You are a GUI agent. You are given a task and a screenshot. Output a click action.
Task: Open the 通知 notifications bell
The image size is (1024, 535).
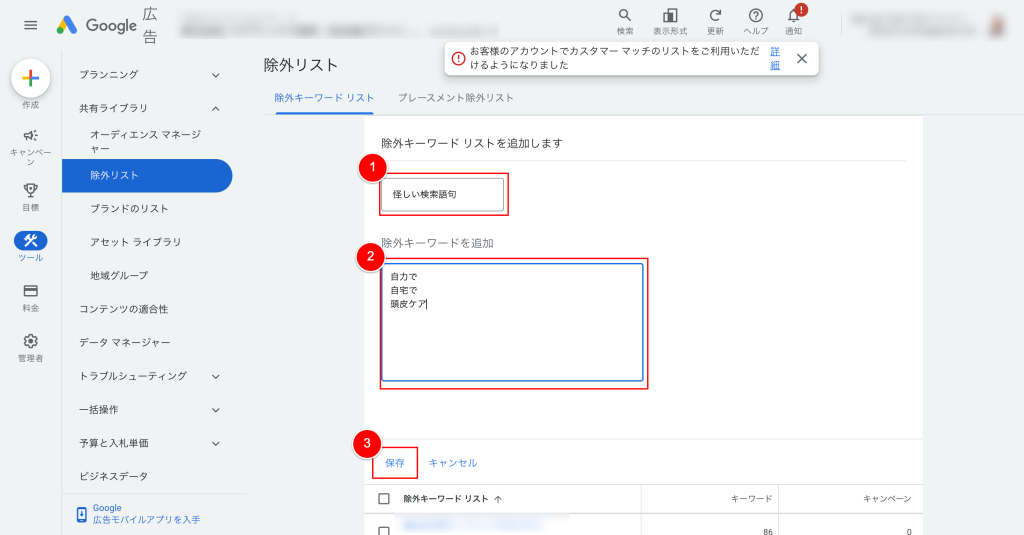pos(794,16)
